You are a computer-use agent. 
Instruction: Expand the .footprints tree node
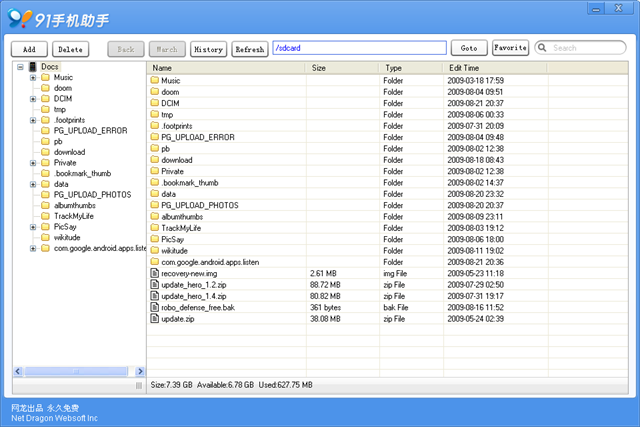33,120
